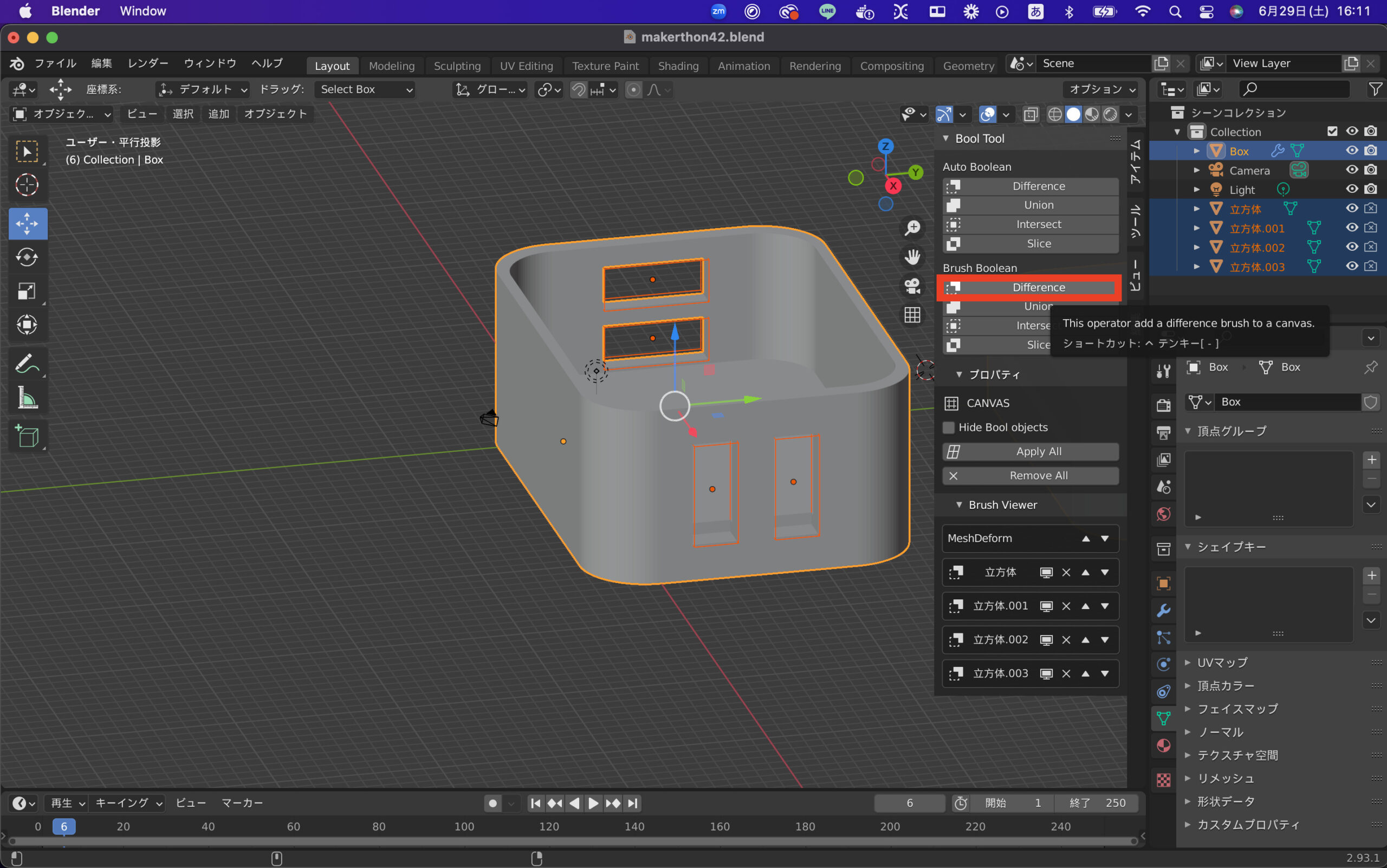Select the Annotate tool
The image size is (1387, 868).
27,363
